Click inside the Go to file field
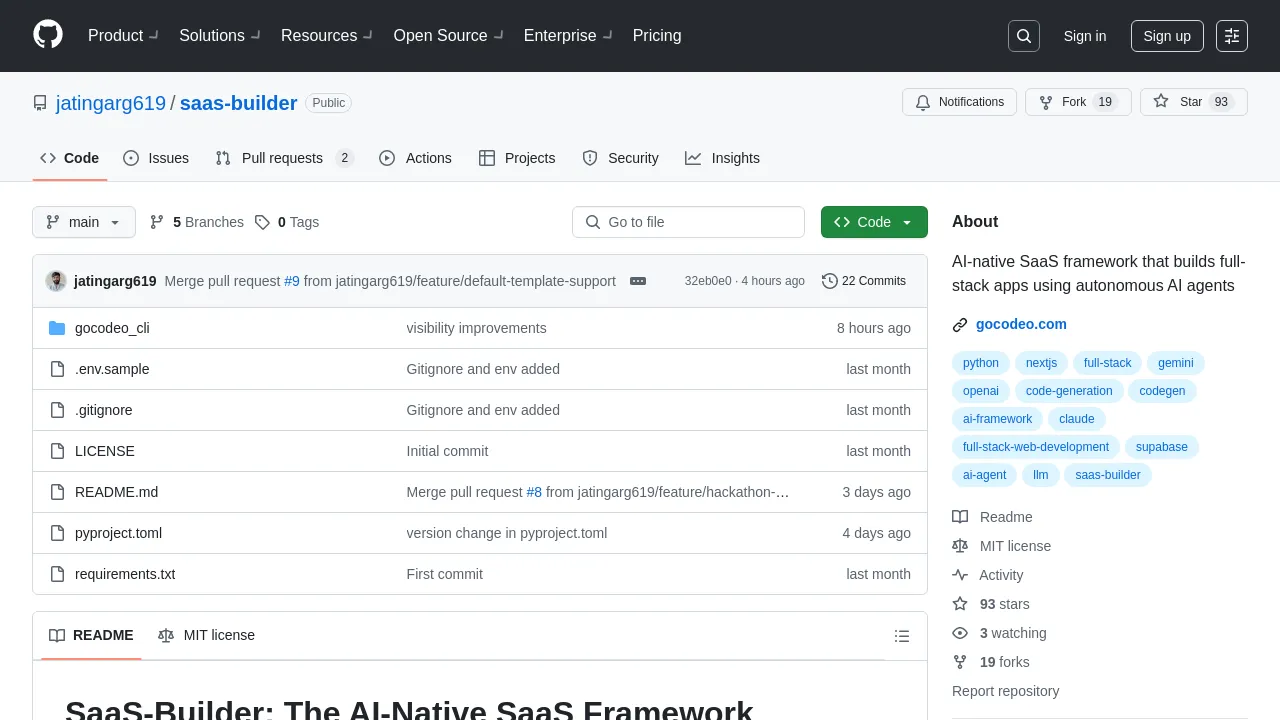Viewport: 1280px width, 720px height. [x=688, y=222]
